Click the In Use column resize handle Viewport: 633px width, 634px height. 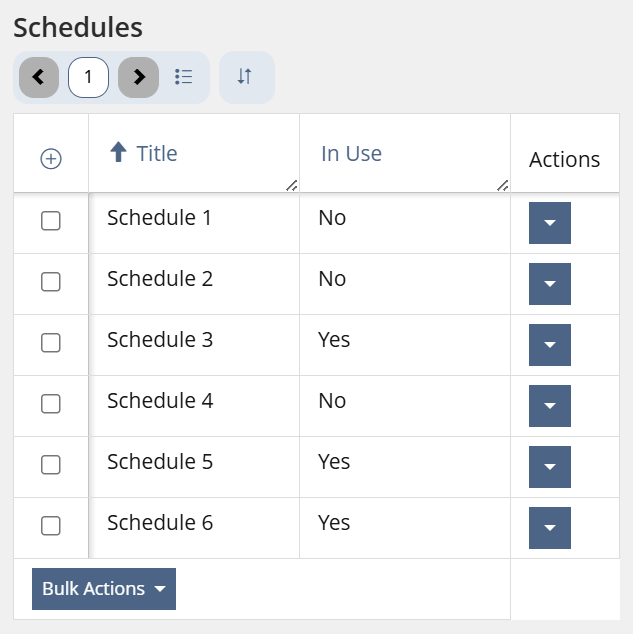[x=502, y=184]
